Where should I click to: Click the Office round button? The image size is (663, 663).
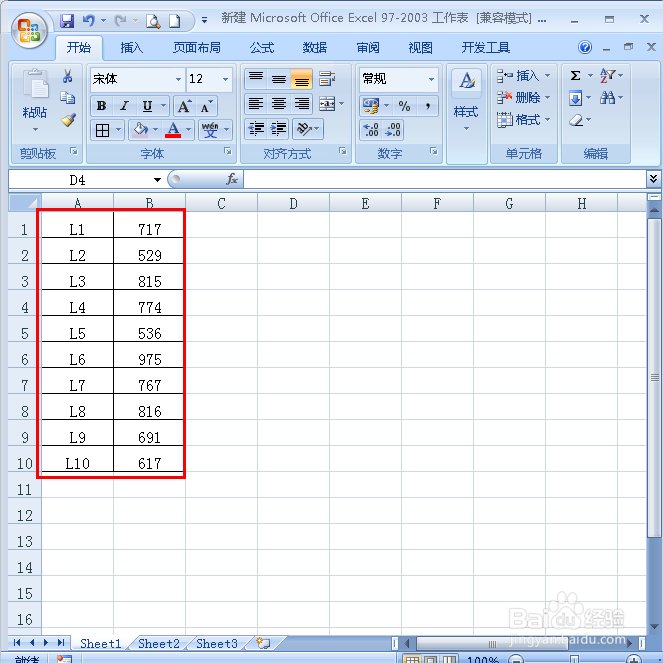click(29, 30)
